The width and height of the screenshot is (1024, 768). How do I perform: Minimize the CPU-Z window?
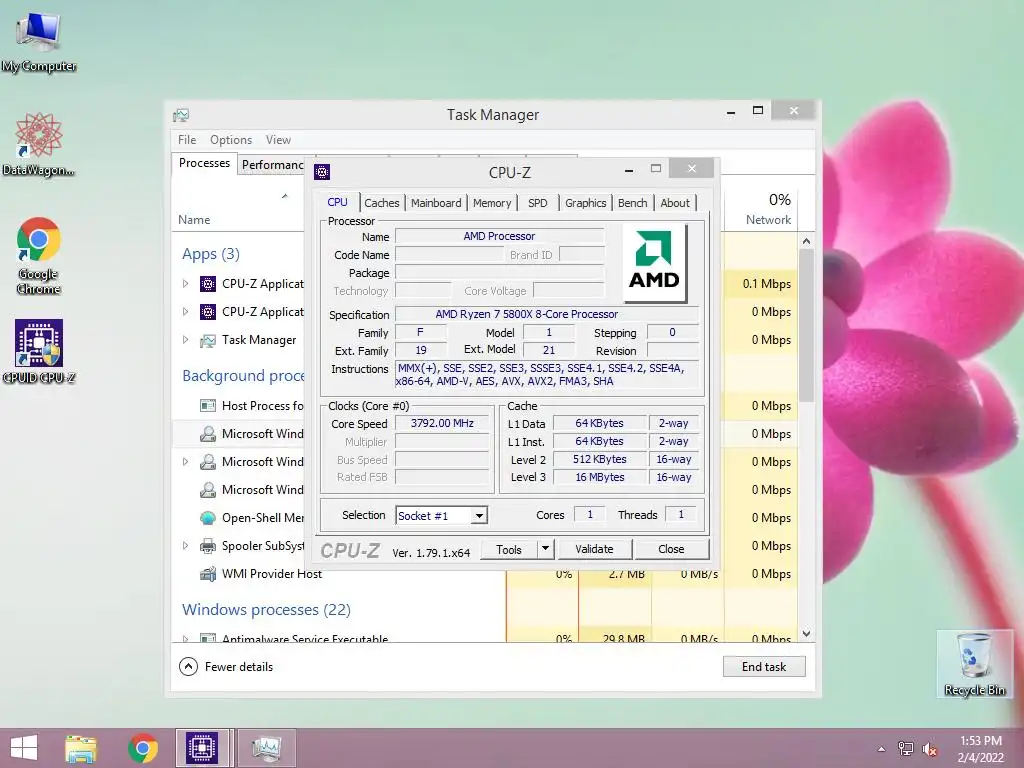[x=629, y=170]
